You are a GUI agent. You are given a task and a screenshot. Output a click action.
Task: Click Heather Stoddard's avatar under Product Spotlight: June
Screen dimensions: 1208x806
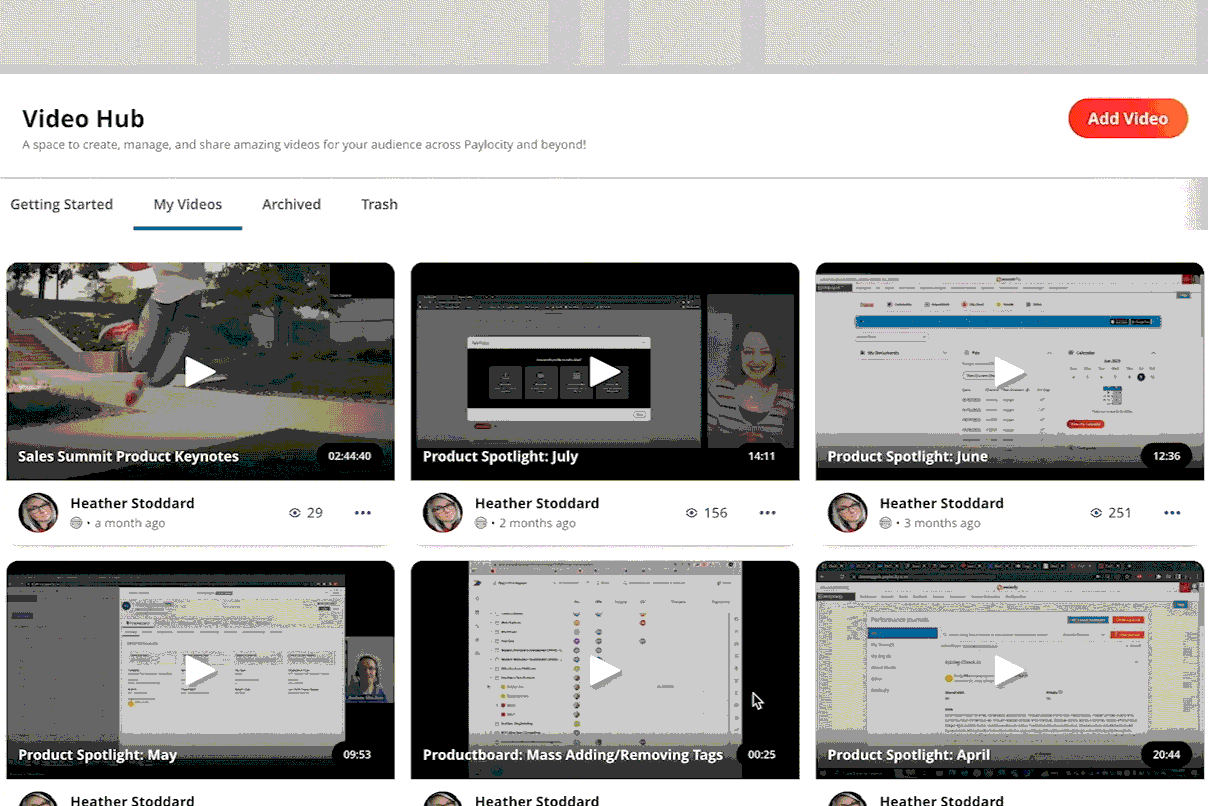tap(848, 513)
